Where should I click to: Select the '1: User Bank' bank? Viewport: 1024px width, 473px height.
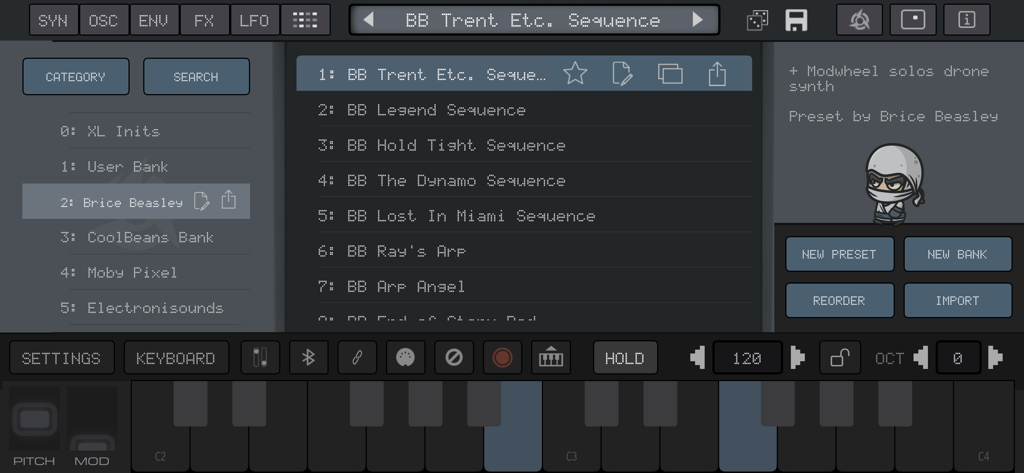[x=136, y=166]
